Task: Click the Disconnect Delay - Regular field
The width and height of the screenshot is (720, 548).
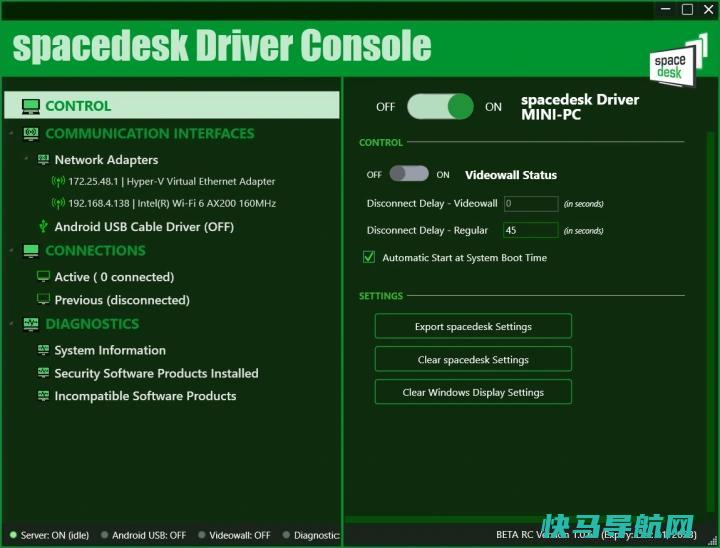Action: pos(531,230)
